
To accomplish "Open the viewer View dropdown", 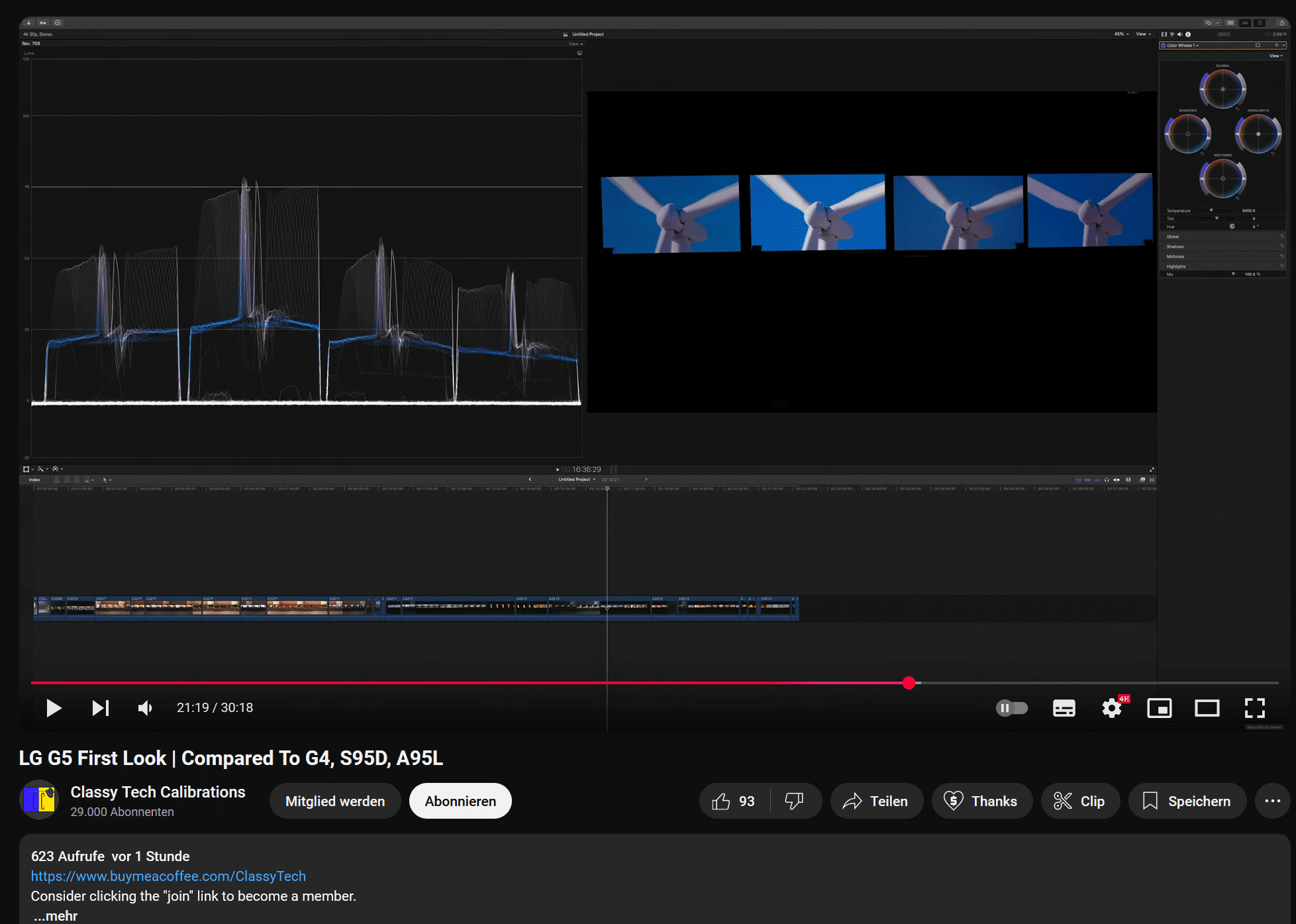I will (1144, 34).
